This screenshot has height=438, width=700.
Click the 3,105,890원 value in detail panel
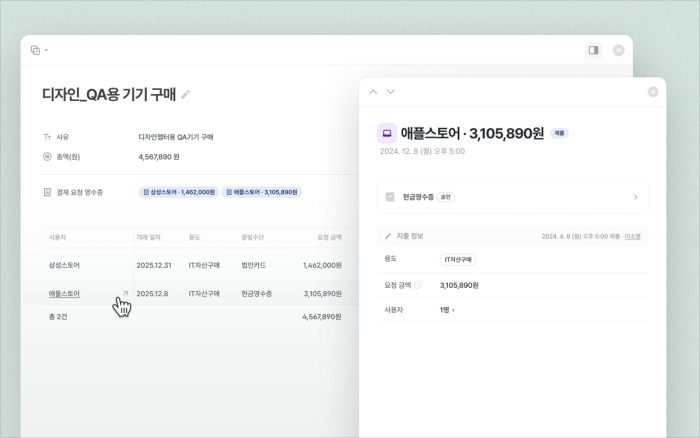point(459,285)
